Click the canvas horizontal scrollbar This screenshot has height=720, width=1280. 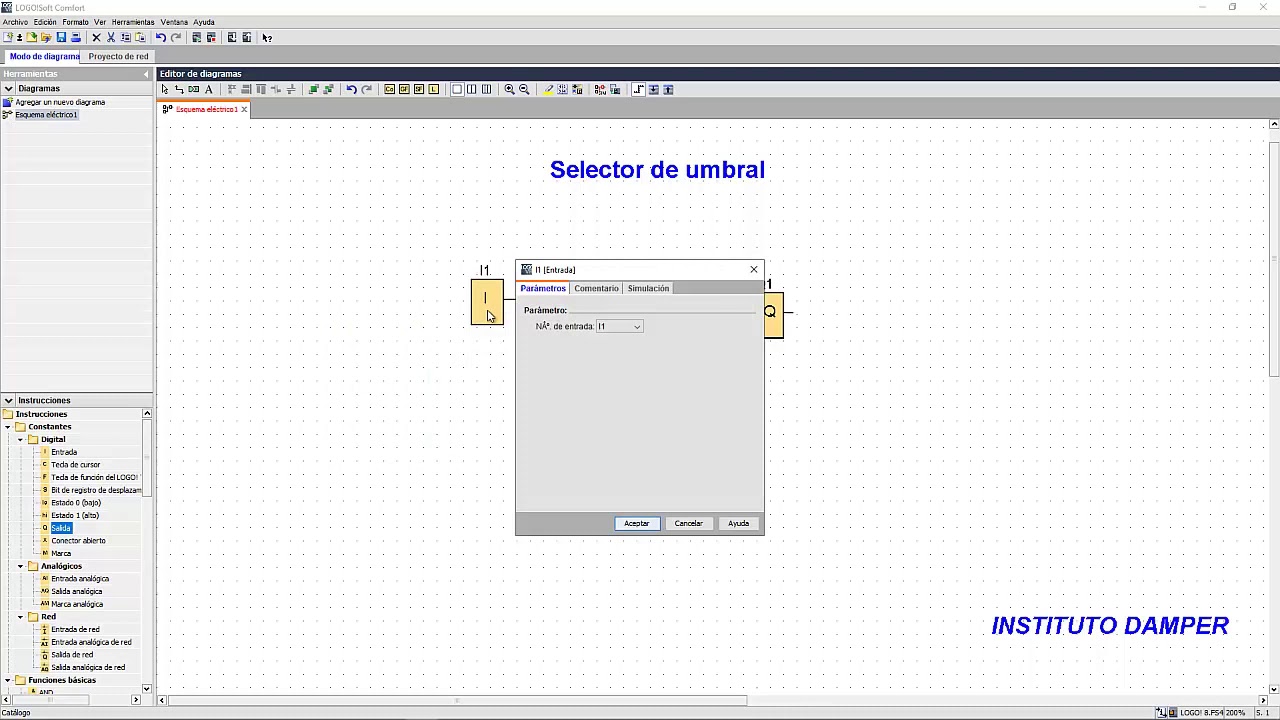[458, 700]
